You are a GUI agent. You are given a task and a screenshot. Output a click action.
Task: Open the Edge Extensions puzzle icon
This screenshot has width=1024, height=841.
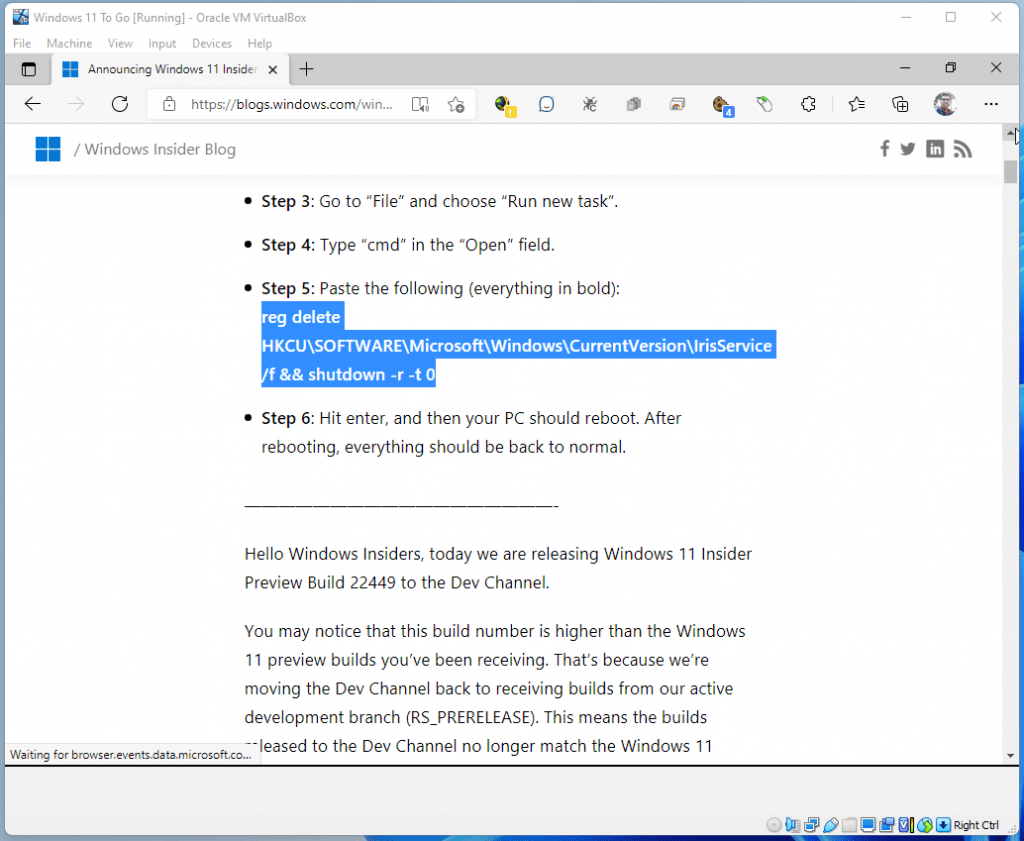(809, 104)
